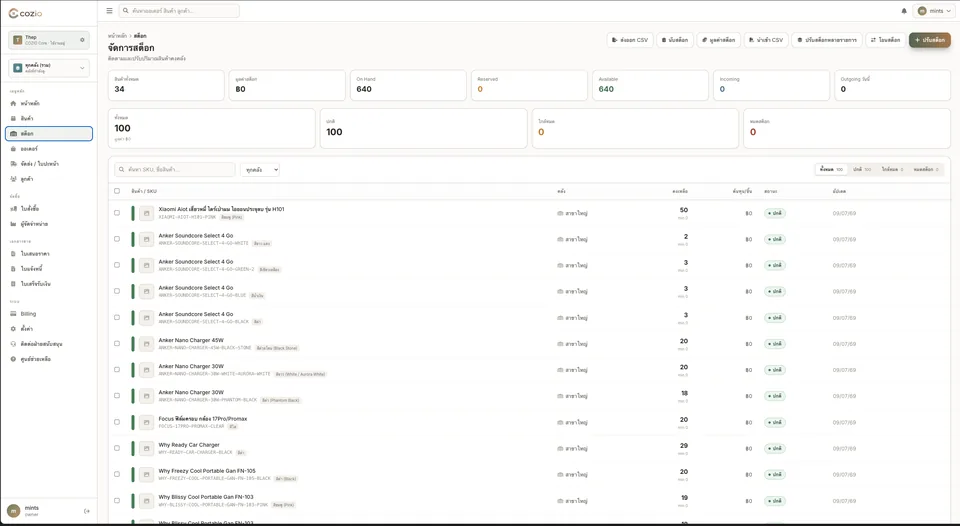This screenshot has height=526, width=960.
Task: Open ใบเสร็จรับเงิน receipts in sidebar
Action: (49, 284)
